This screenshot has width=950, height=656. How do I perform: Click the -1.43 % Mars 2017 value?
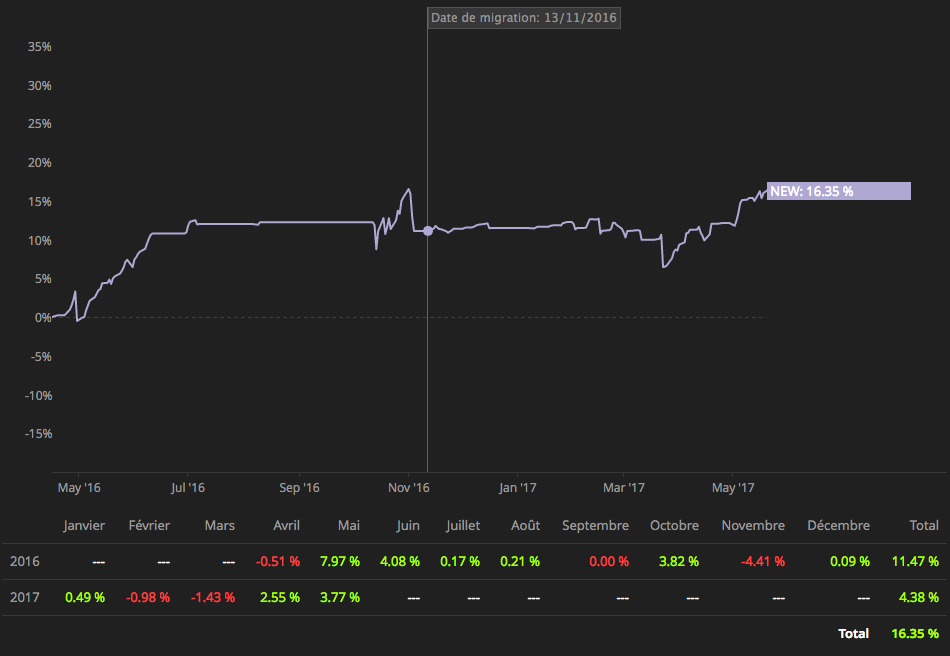213,597
